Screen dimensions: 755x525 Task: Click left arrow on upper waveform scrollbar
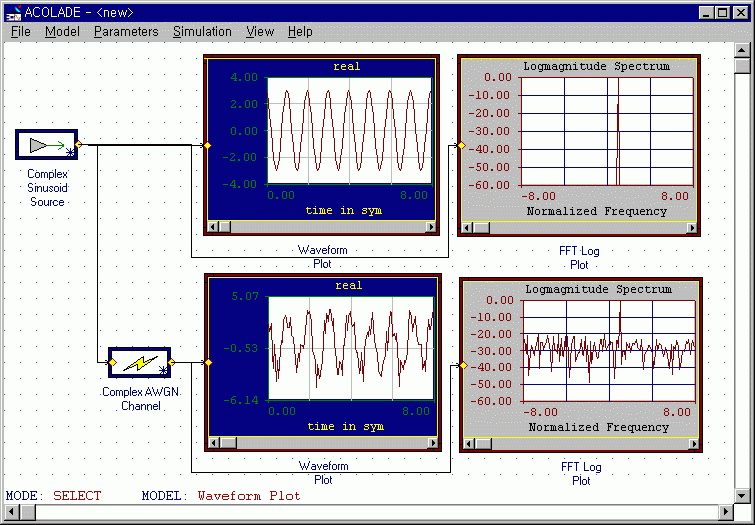point(213,227)
